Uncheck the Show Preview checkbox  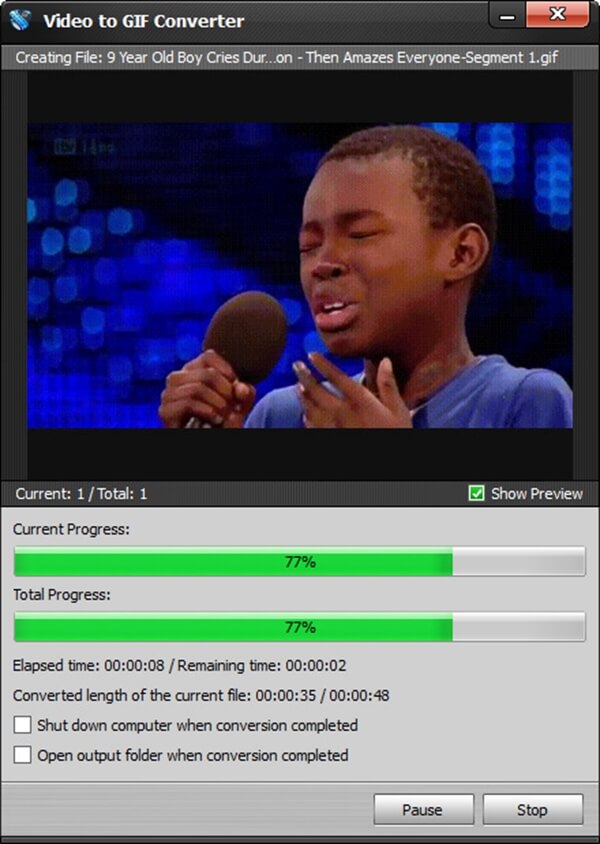click(x=476, y=493)
